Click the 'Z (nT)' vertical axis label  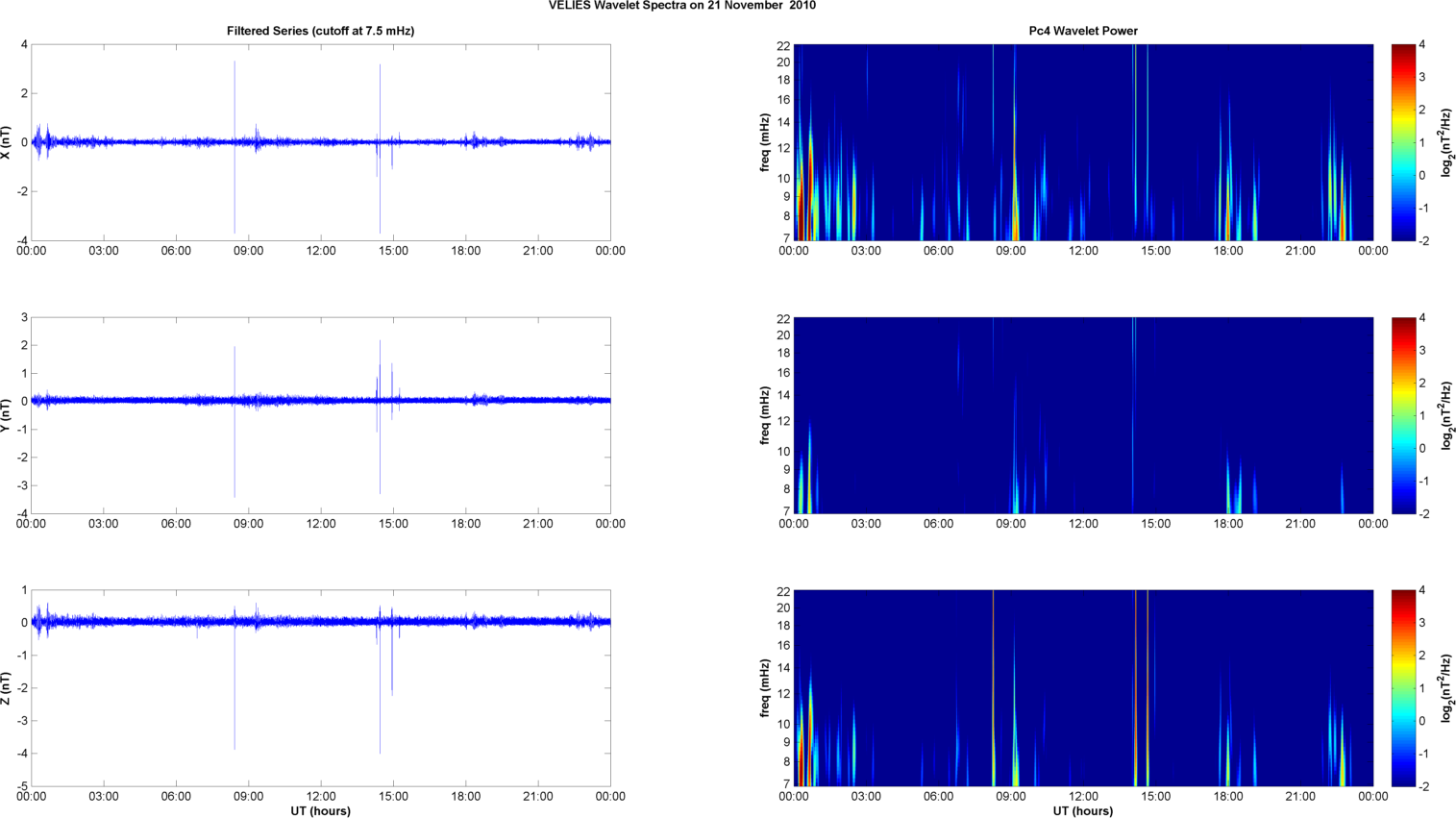[x=8, y=688]
